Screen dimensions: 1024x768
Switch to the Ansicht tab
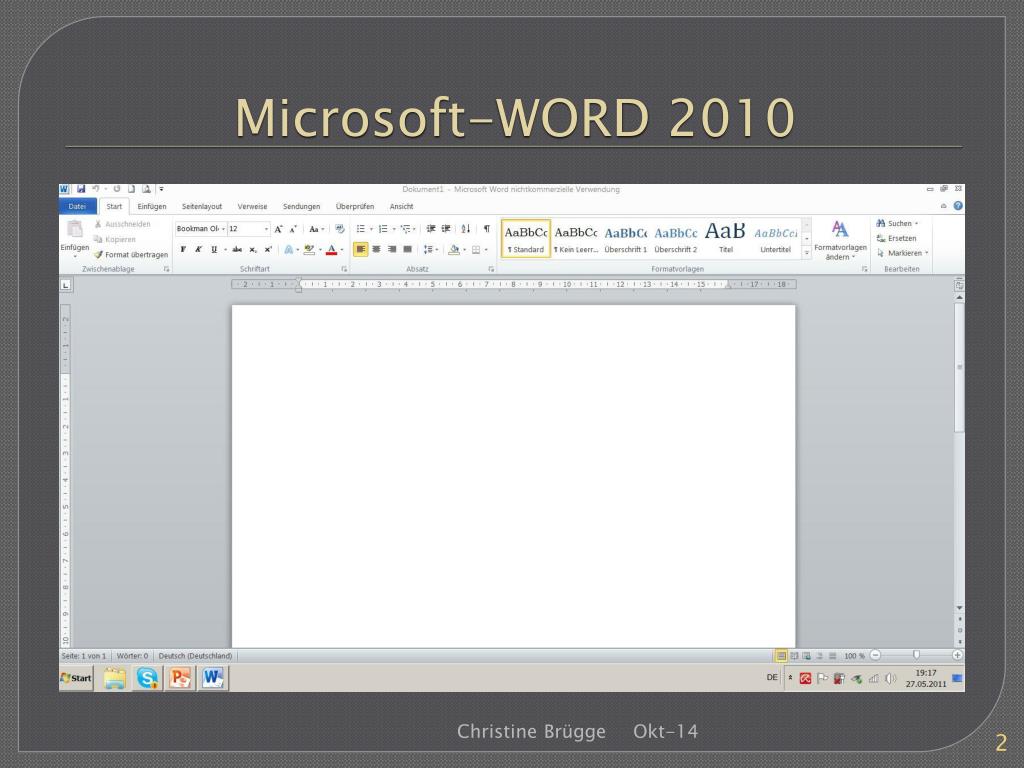point(402,206)
